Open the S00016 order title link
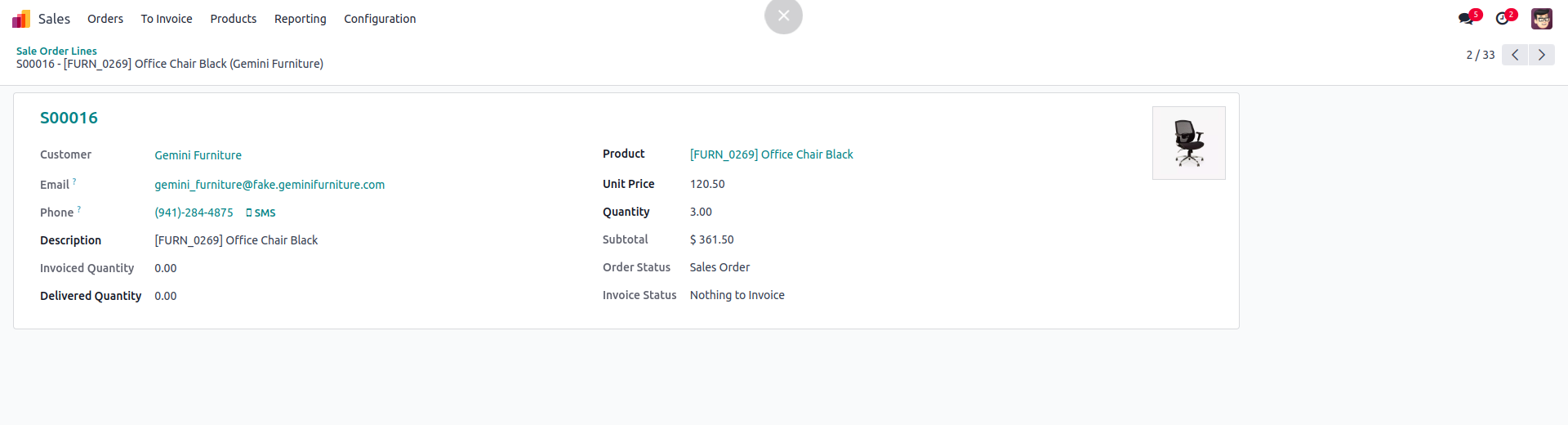The height and width of the screenshot is (425, 1568). [x=69, y=118]
